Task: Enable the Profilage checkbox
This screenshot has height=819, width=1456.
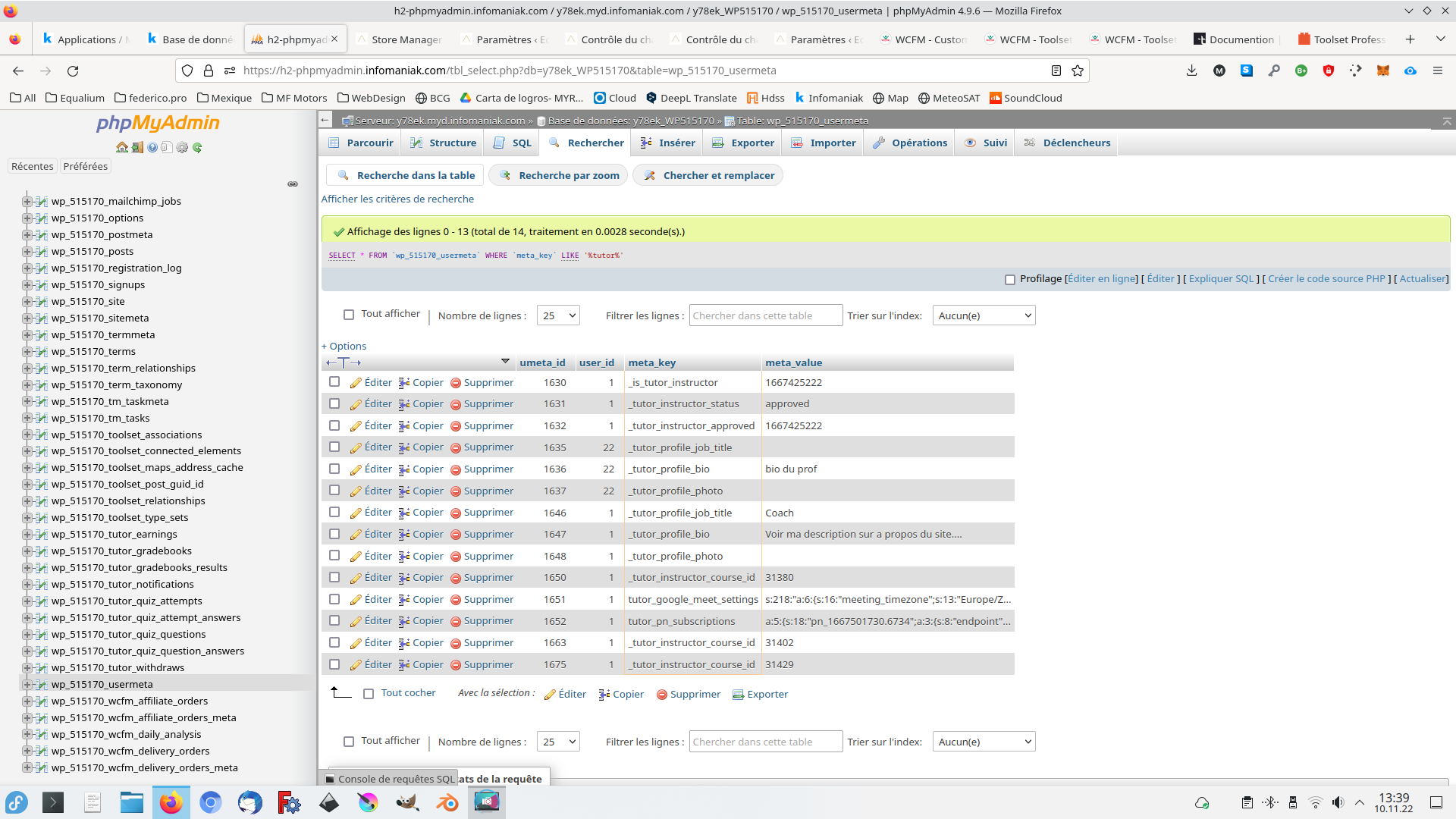Action: [x=1010, y=280]
